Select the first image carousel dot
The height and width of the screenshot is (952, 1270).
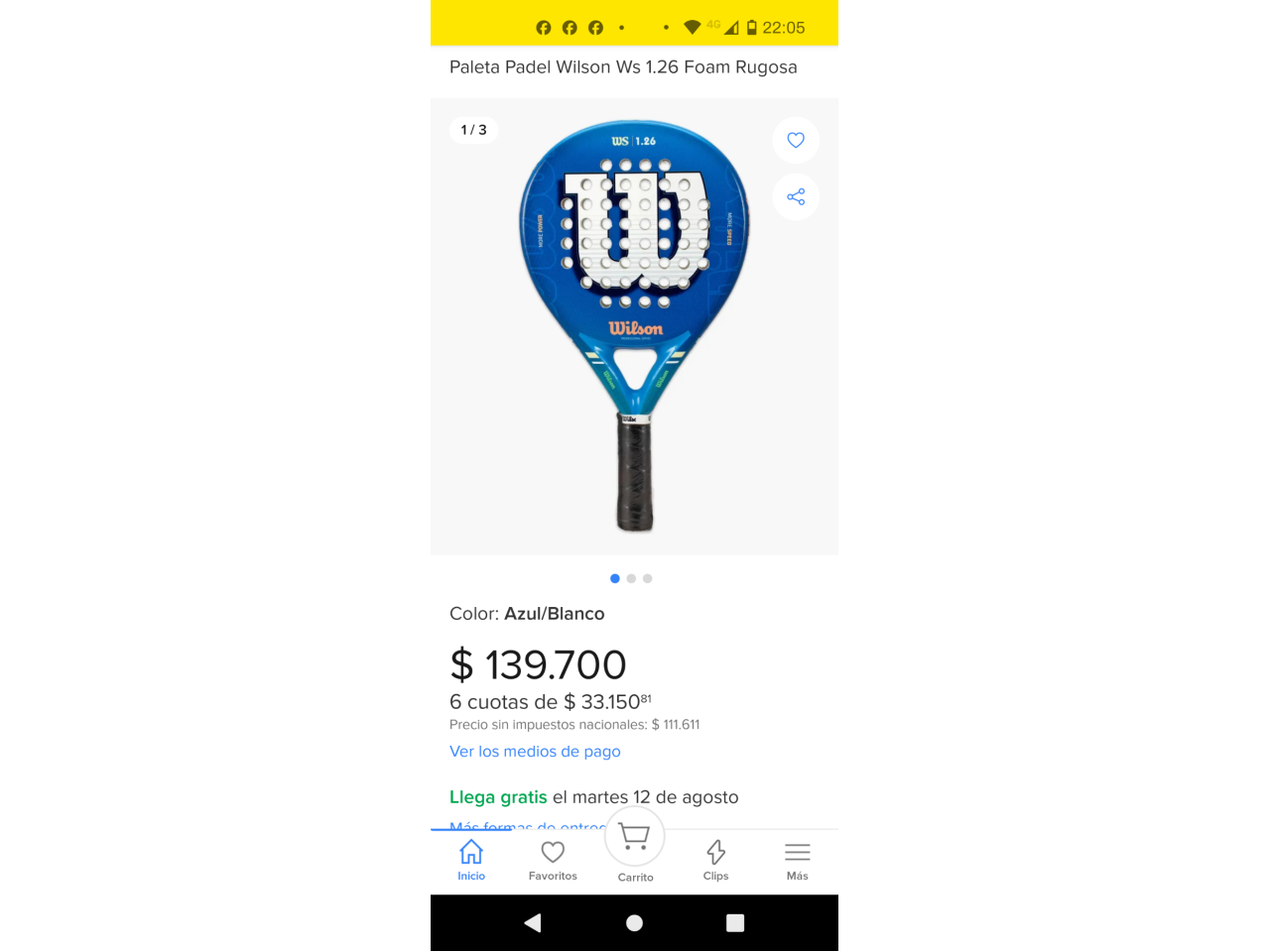[615, 578]
